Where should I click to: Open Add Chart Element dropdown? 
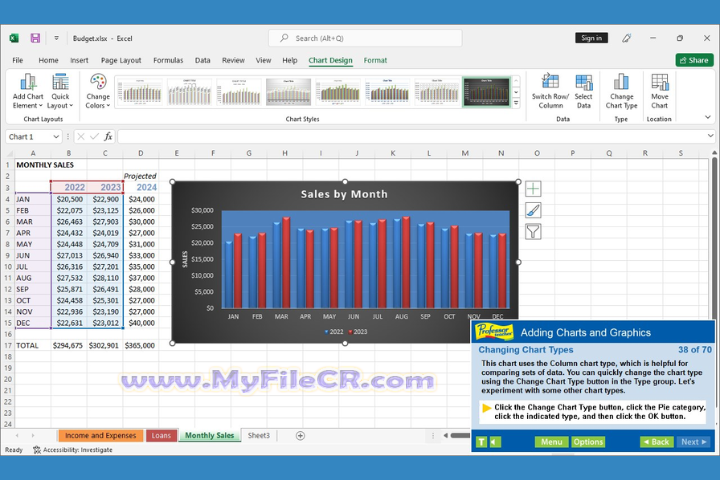tap(28, 91)
